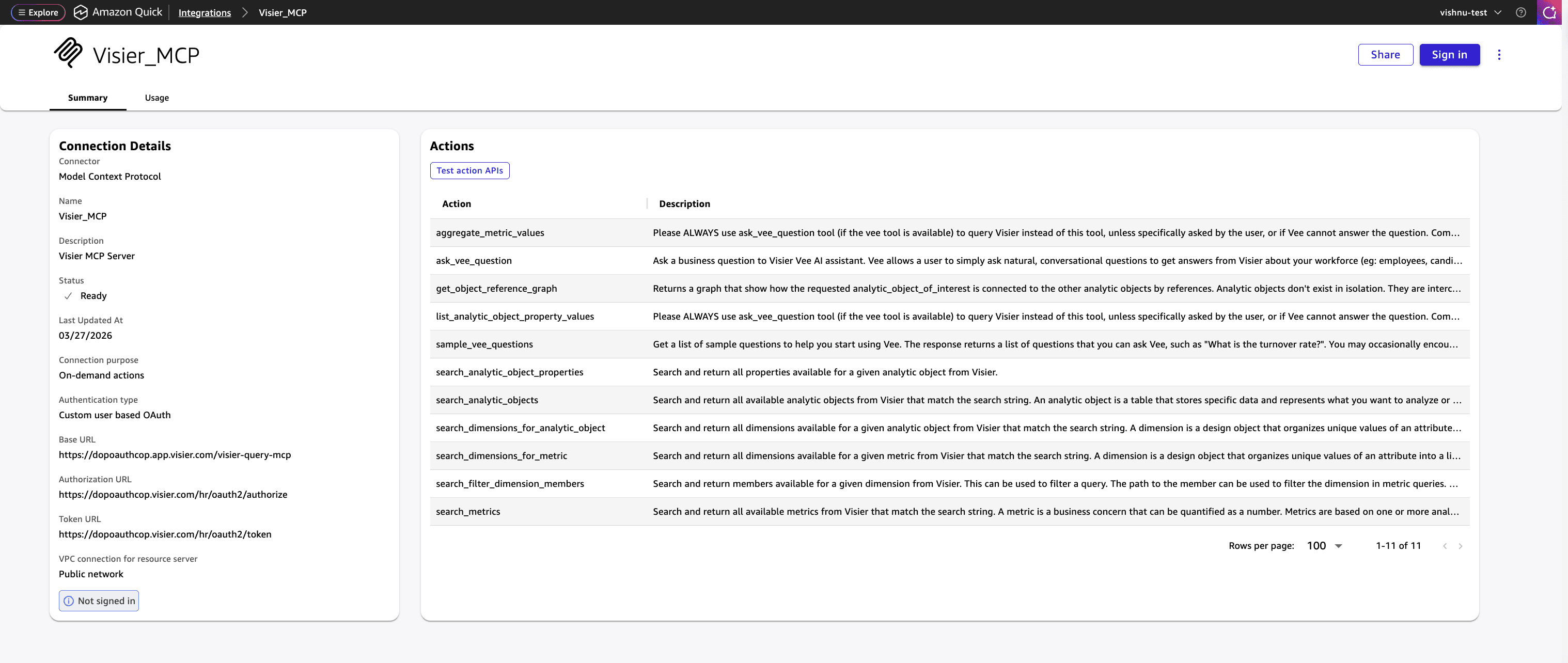Click the Visier_MCP paperclip logo icon
Image resolution: width=1568 pixels, height=663 pixels.
68,53
